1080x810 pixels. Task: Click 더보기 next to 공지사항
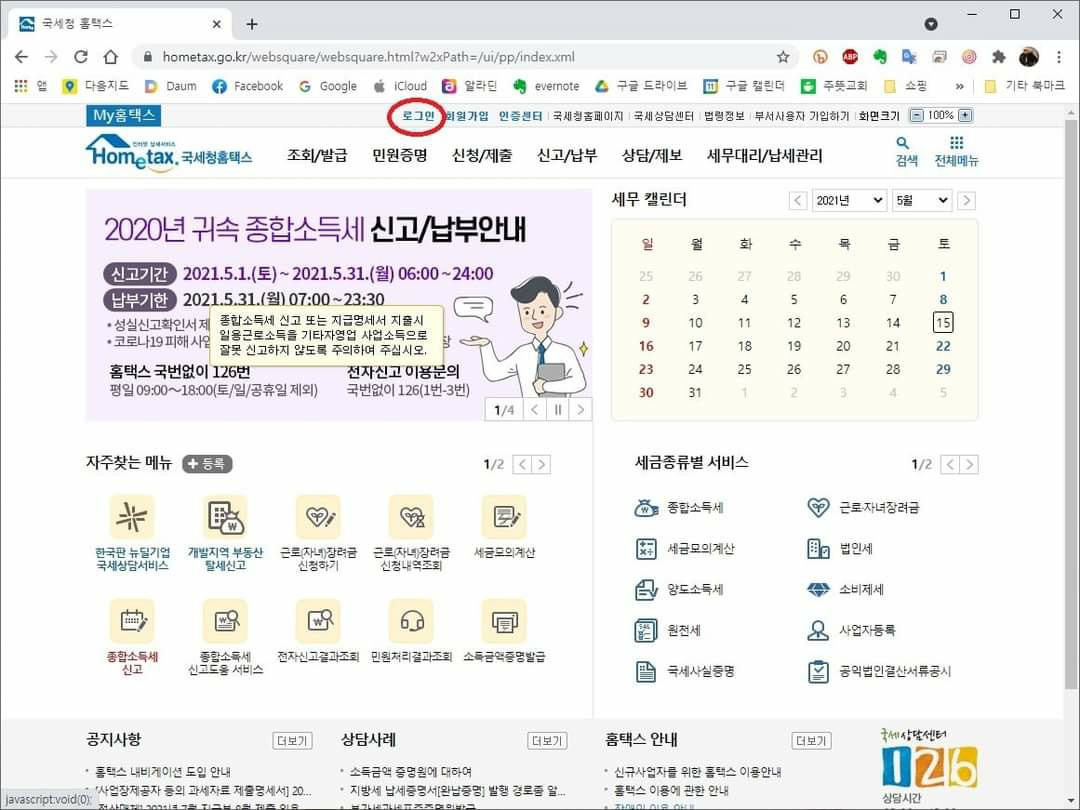point(292,741)
